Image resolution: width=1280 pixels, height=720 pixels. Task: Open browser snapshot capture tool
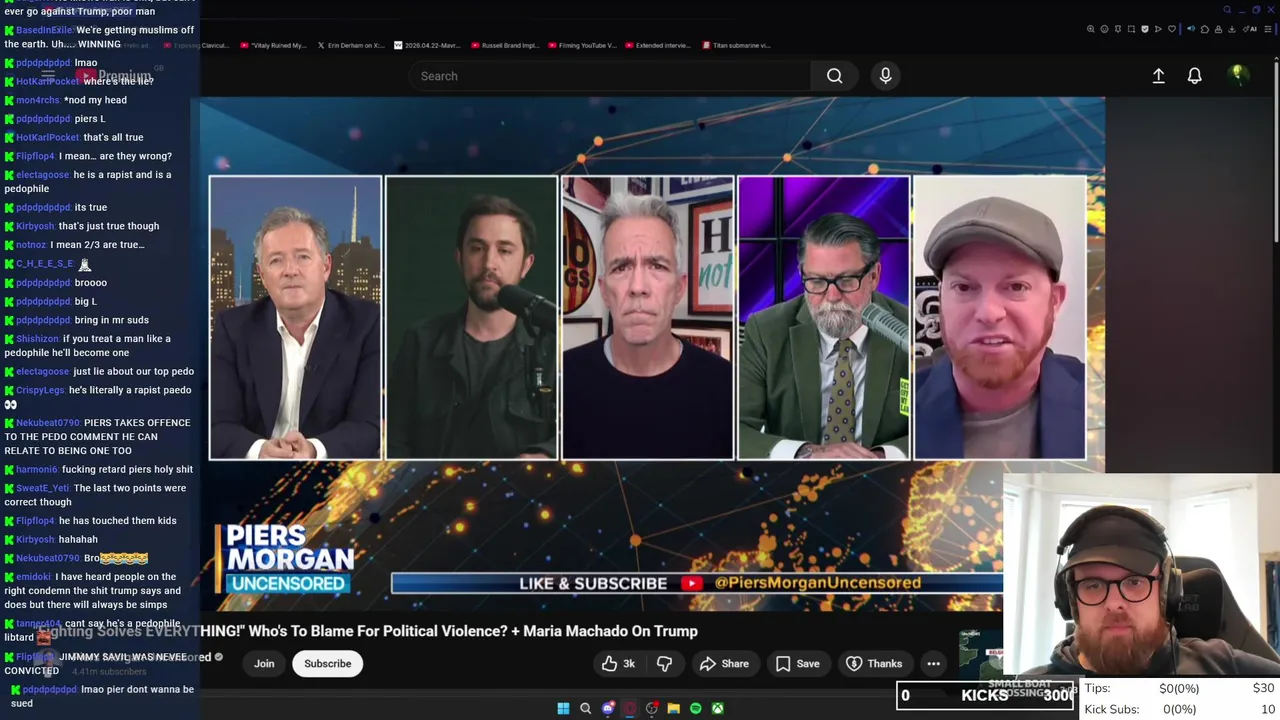tap(1131, 29)
